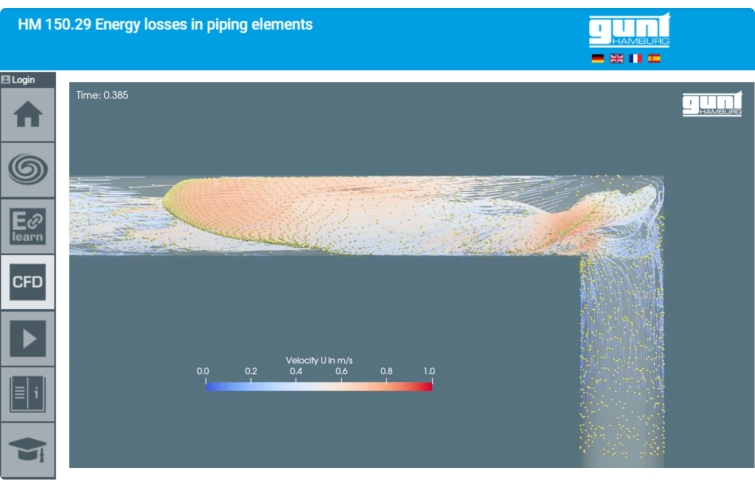This screenshot has width=755, height=488.
Task: Open the Home icon in sidebar
Action: tap(27, 115)
